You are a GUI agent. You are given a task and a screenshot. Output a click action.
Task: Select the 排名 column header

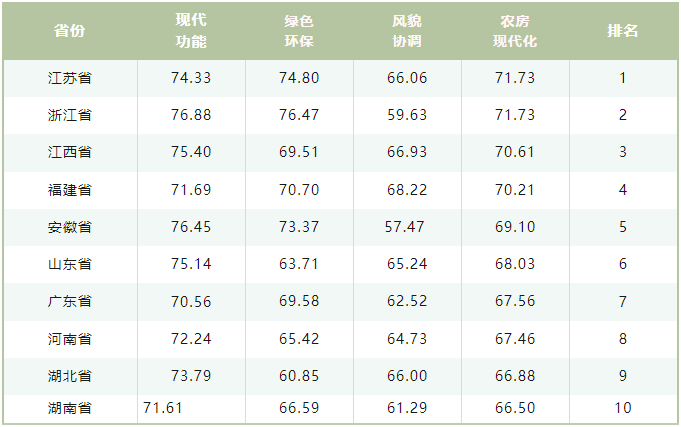623,31
